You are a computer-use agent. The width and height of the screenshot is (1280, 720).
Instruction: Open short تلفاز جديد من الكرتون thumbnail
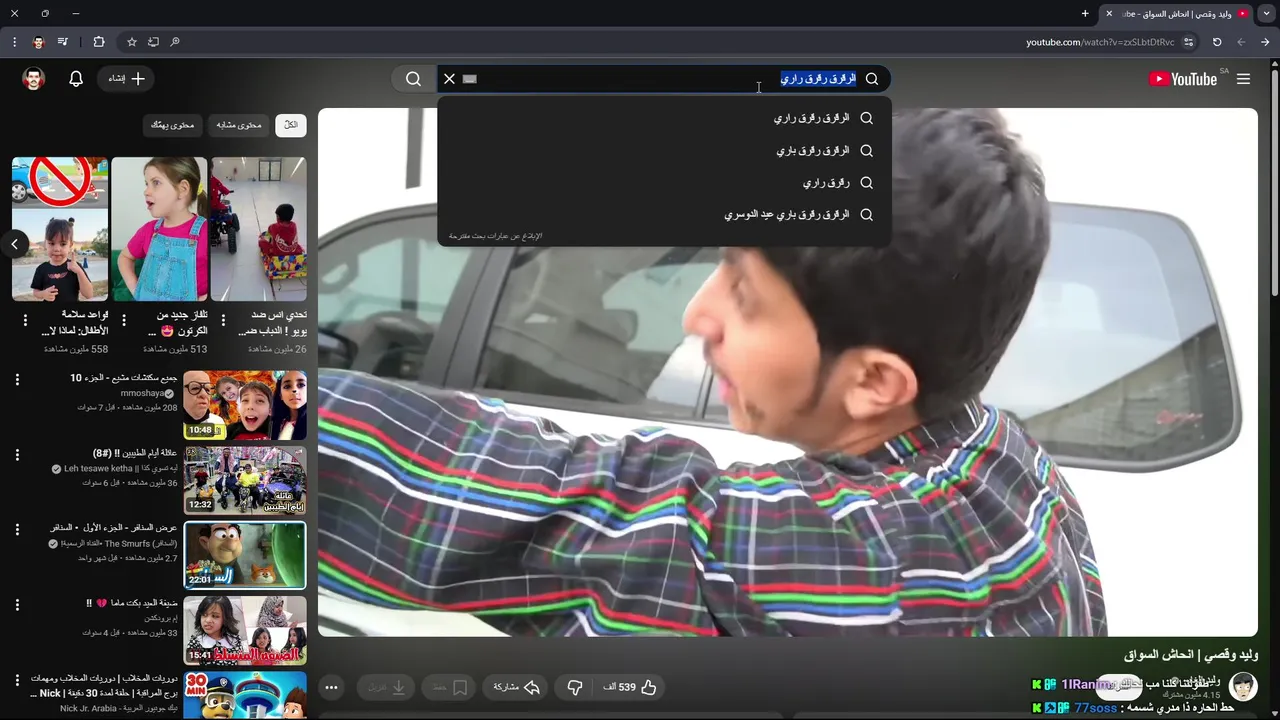159,229
